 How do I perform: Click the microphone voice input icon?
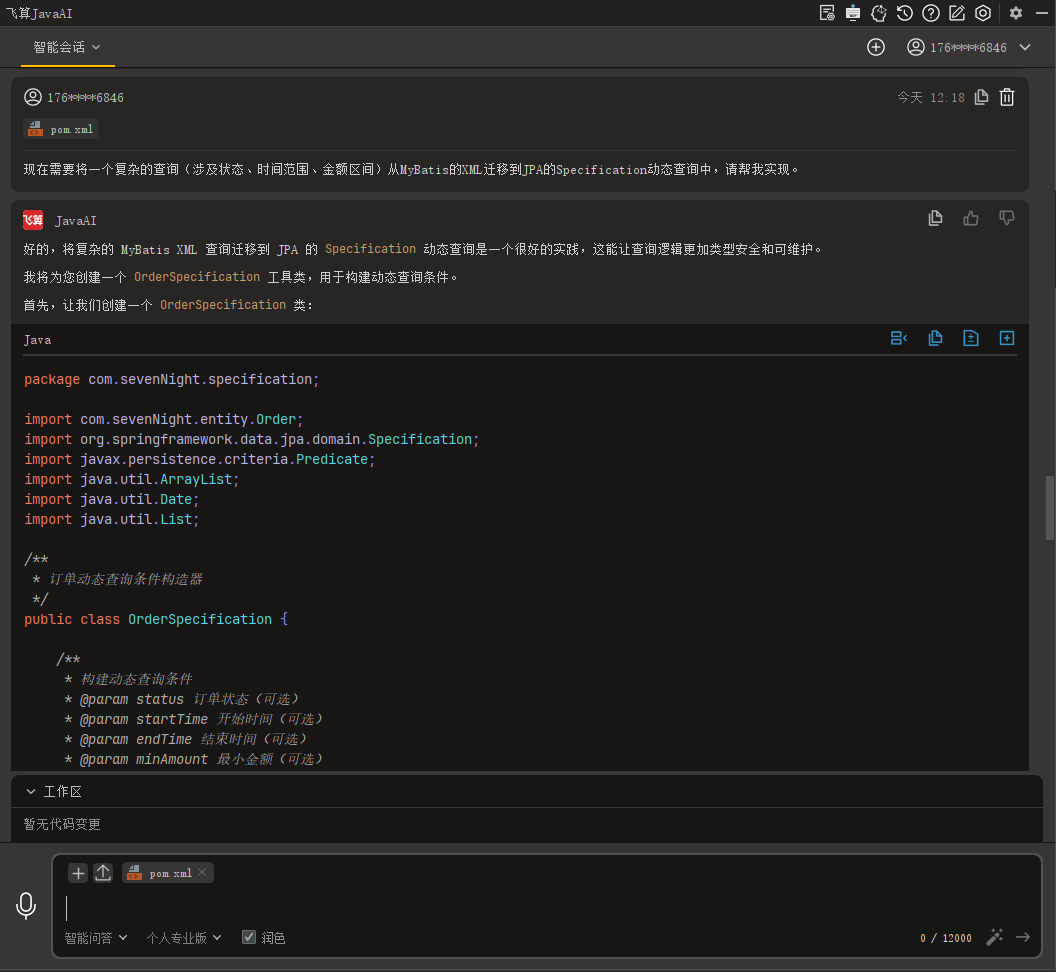click(x=26, y=906)
